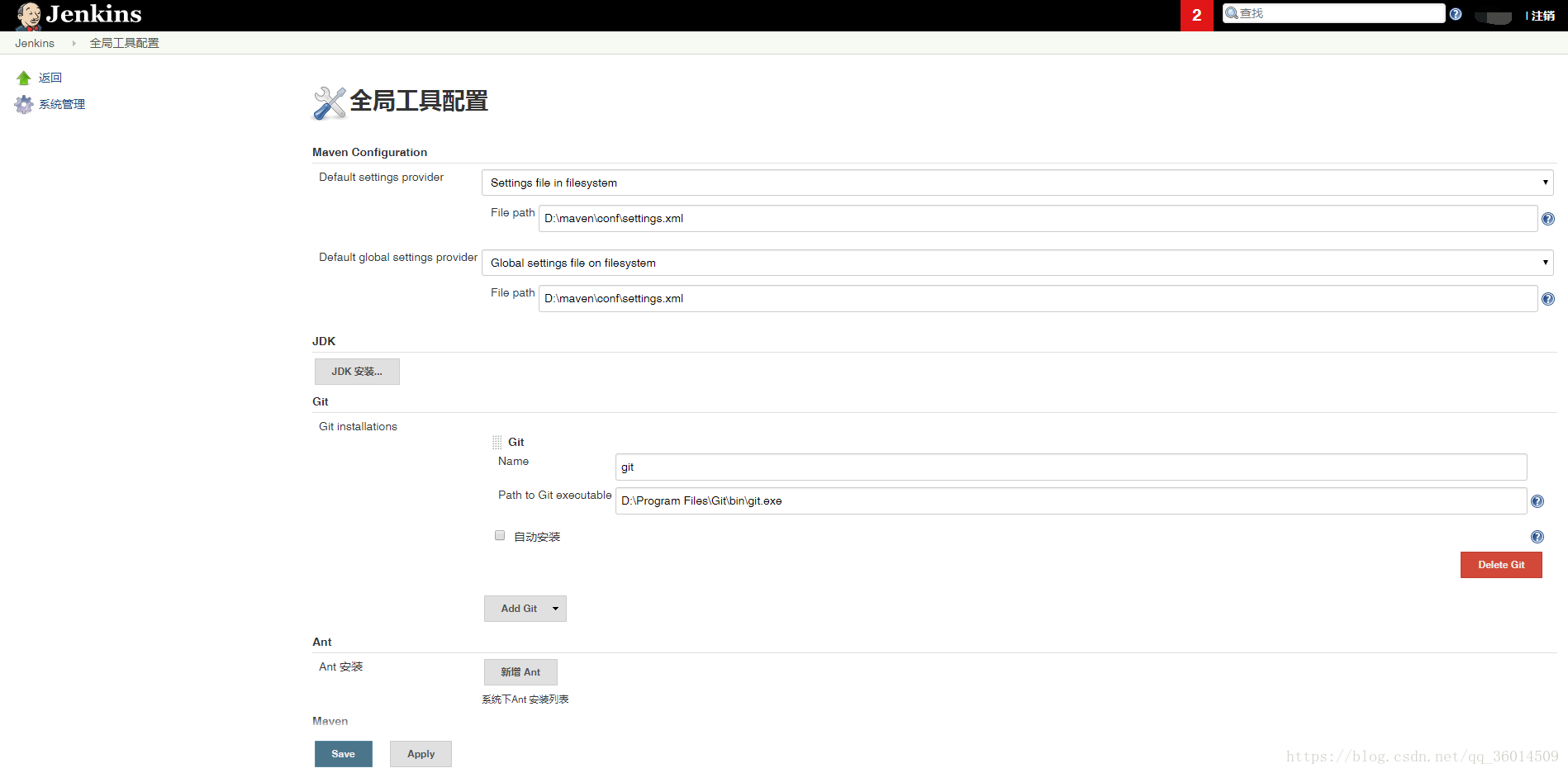Click the 注销 logout link

tap(1542, 16)
